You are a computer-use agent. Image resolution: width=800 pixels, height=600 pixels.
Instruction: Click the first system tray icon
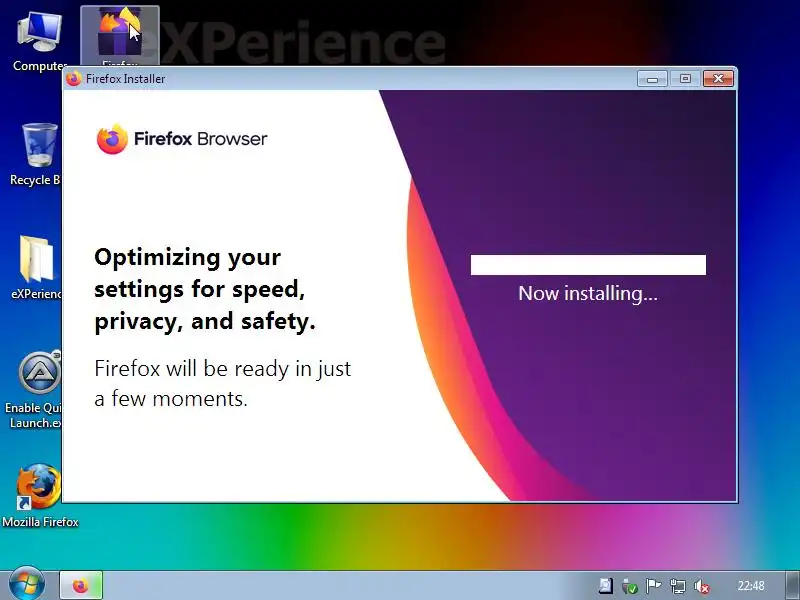pos(606,586)
